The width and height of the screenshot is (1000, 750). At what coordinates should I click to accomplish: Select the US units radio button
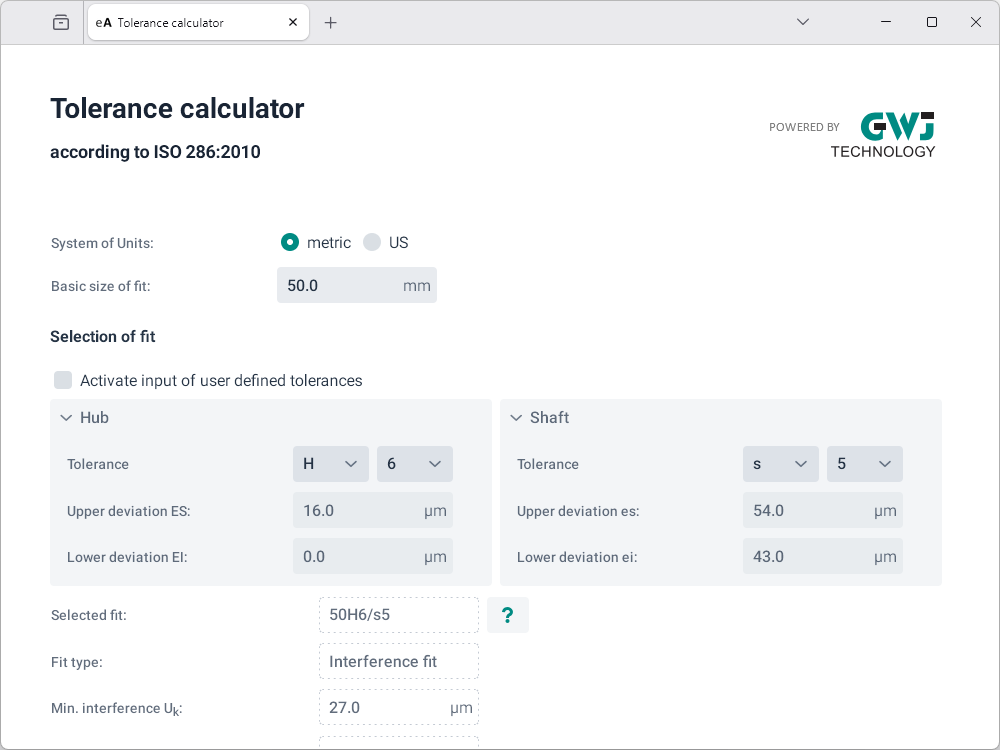pyautogui.click(x=372, y=242)
